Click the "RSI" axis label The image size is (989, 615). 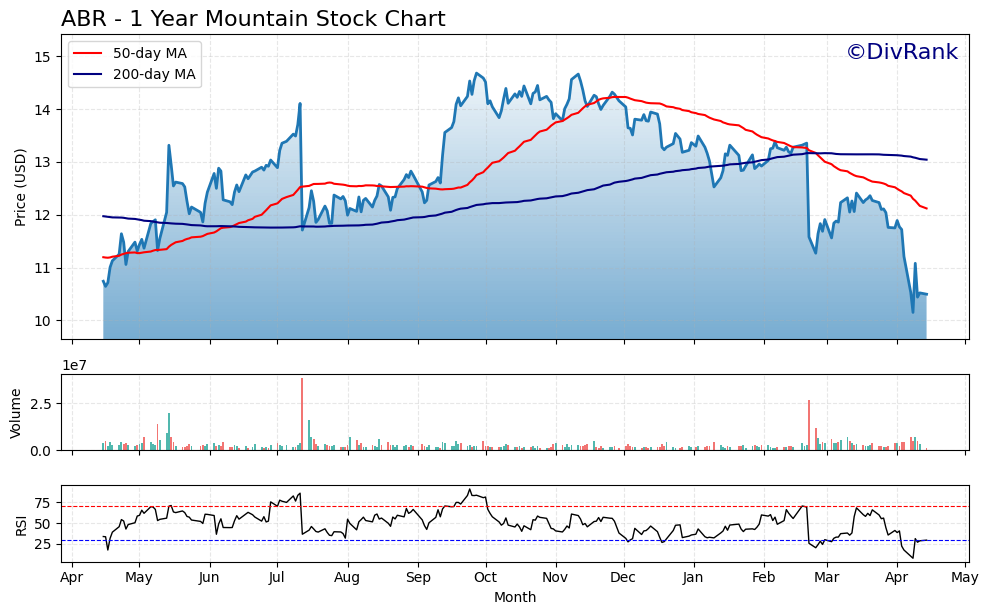pos(21,525)
